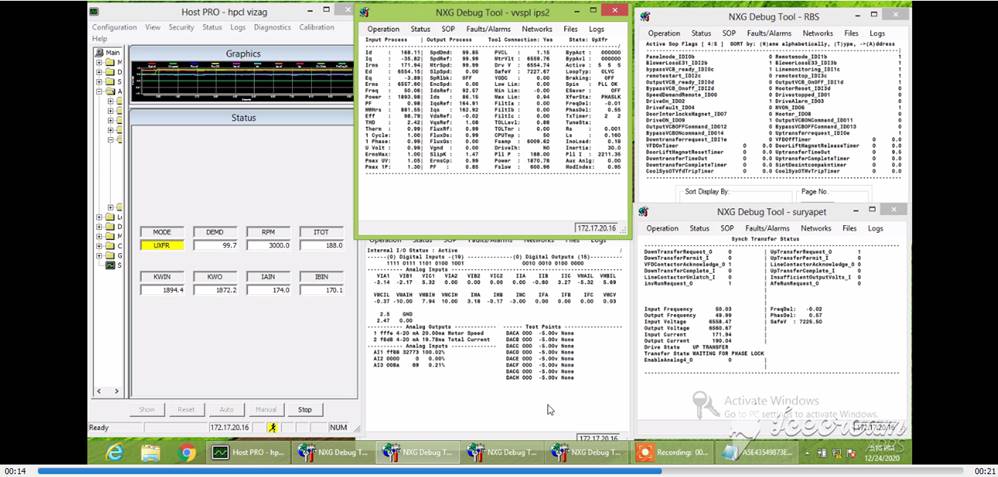Image resolution: width=998 pixels, height=477 pixels.
Task: Open Faults/Alarms menu in vvspl ips2 window
Action: pos(489,29)
